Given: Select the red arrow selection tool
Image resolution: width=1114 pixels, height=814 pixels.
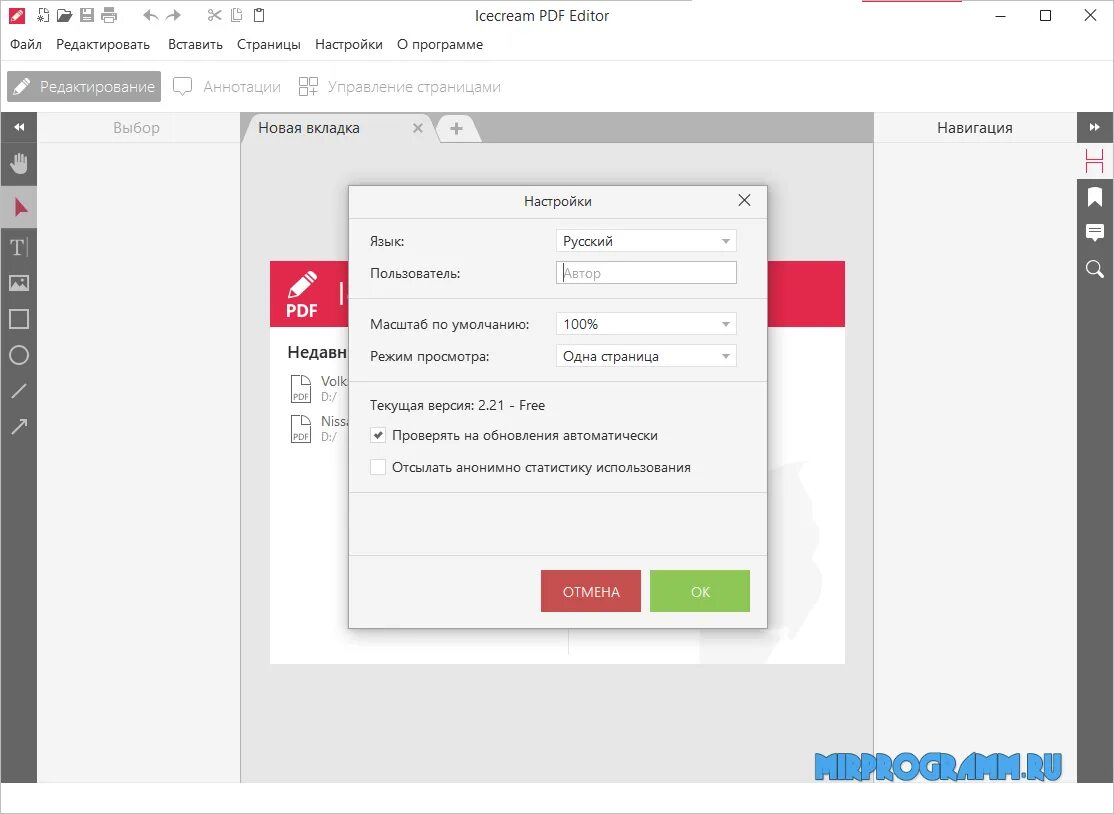Looking at the screenshot, I should pos(20,207).
